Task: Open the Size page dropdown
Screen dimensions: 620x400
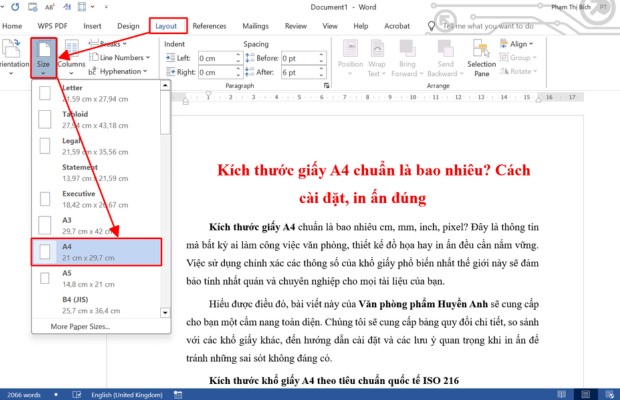Action: tap(43, 58)
